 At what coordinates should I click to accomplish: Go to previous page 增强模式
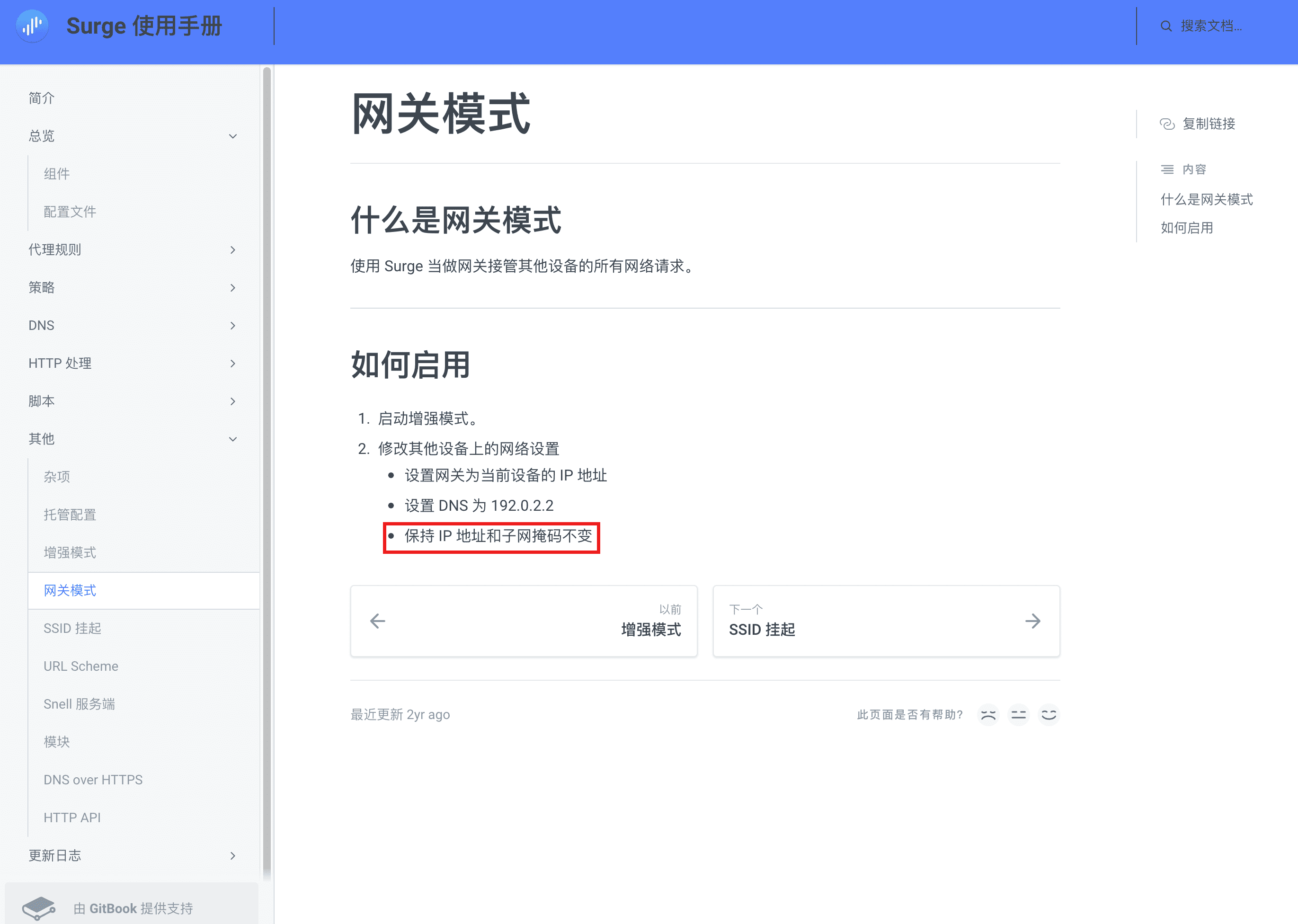click(x=524, y=621)
